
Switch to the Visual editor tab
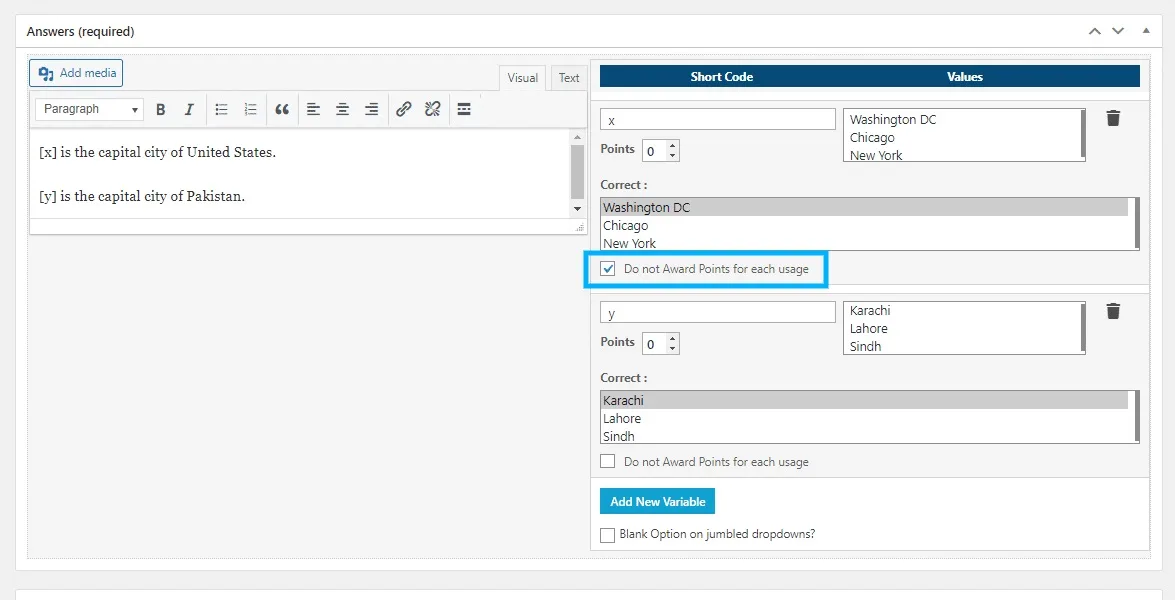522,78
